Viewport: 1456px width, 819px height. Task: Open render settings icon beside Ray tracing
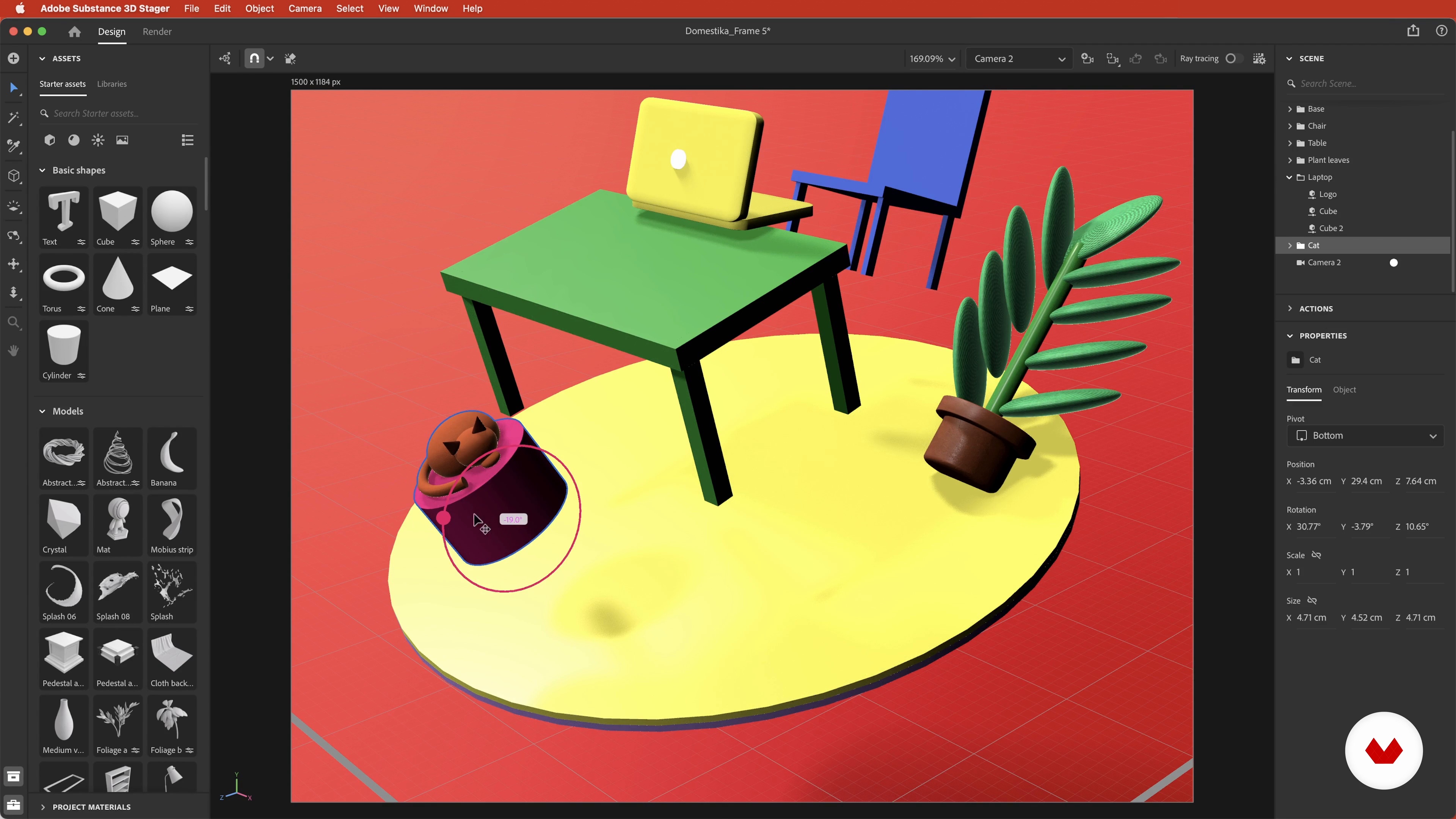coord(1259,58)
